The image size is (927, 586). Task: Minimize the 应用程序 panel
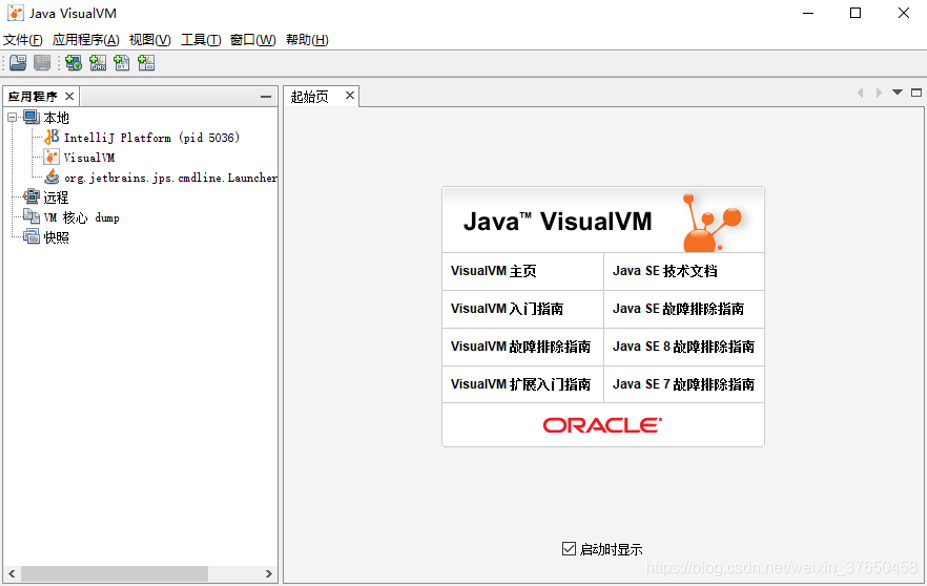266,96
